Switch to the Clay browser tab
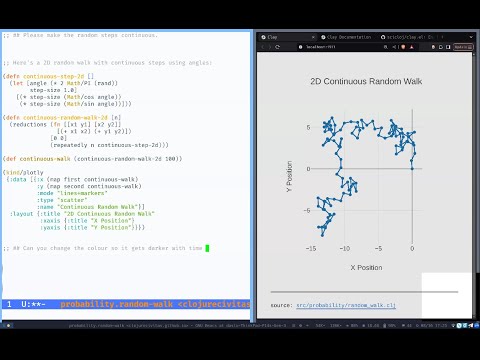 pyautogui.click(x=287, y=37)
